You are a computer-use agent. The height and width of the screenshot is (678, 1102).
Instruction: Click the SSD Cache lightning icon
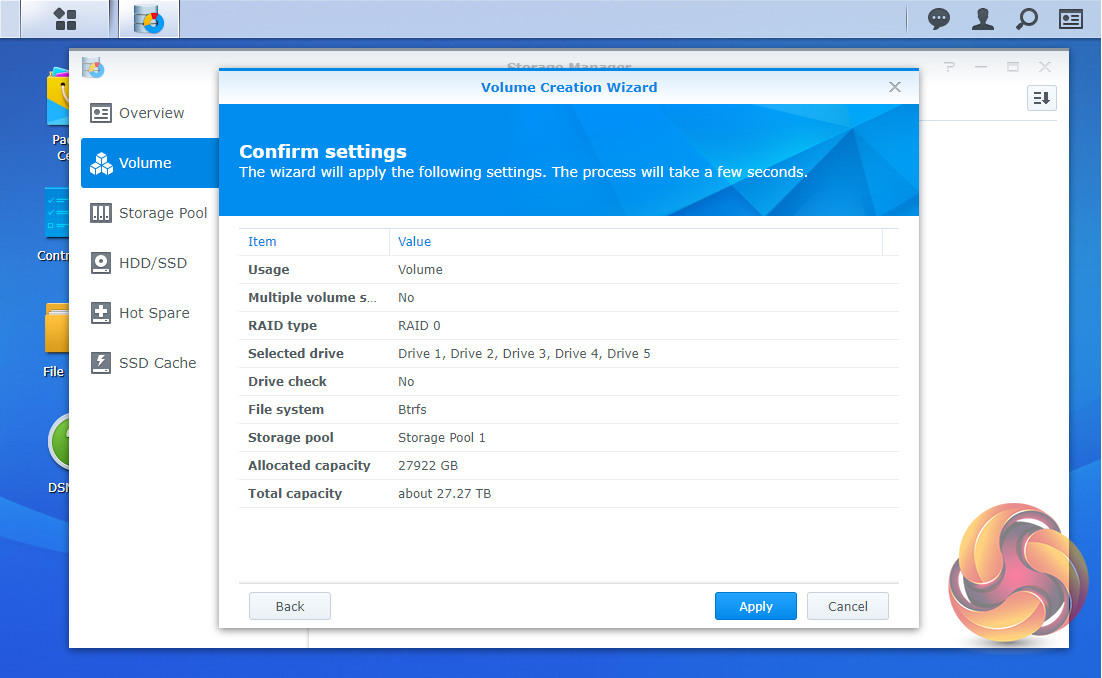pyautogui.click(x=101, y=363)
